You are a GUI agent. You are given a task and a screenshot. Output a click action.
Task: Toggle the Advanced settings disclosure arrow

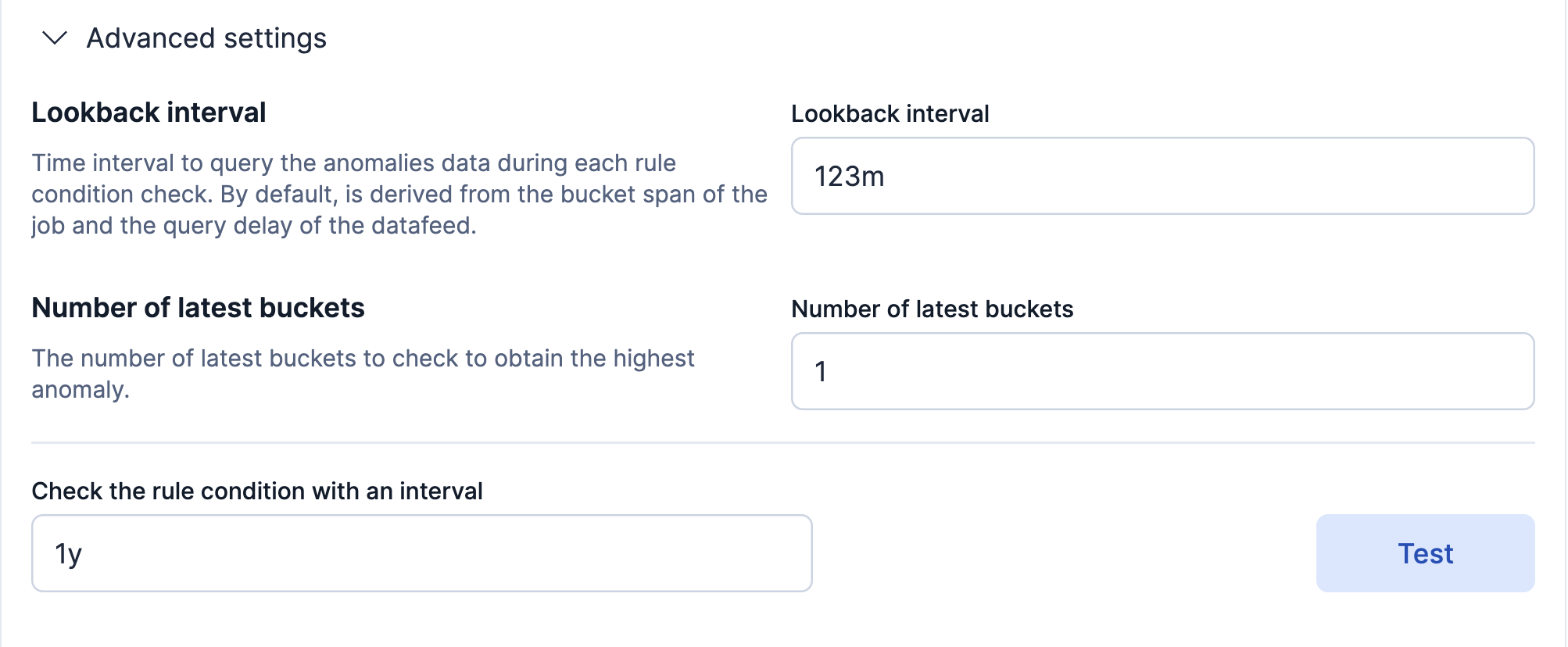[x=54, y=38]
